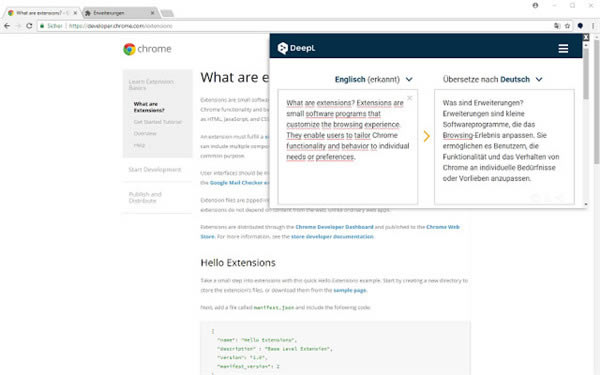600x375 pixels.
Task: Click the manifest.json code text
Action: point(274,307)
